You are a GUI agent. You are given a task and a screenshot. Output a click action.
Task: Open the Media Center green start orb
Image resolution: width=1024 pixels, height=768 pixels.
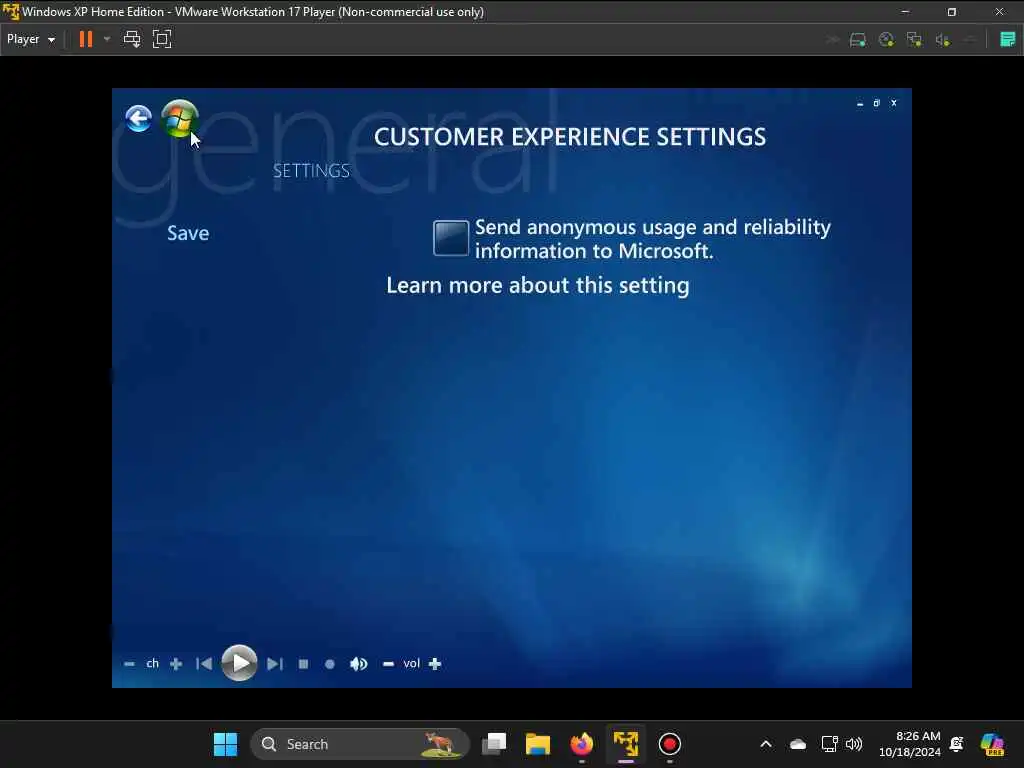pyautogui.click(x=180, y=119)
